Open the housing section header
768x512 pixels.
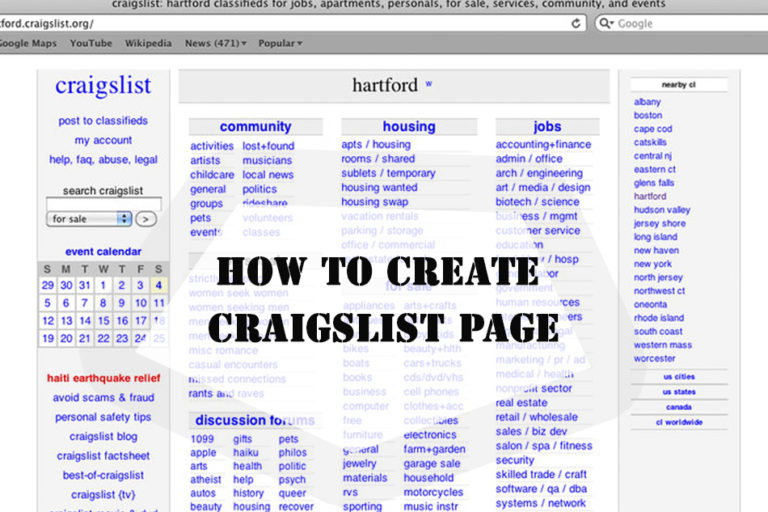pyautogui.click(x=408, y=127)
